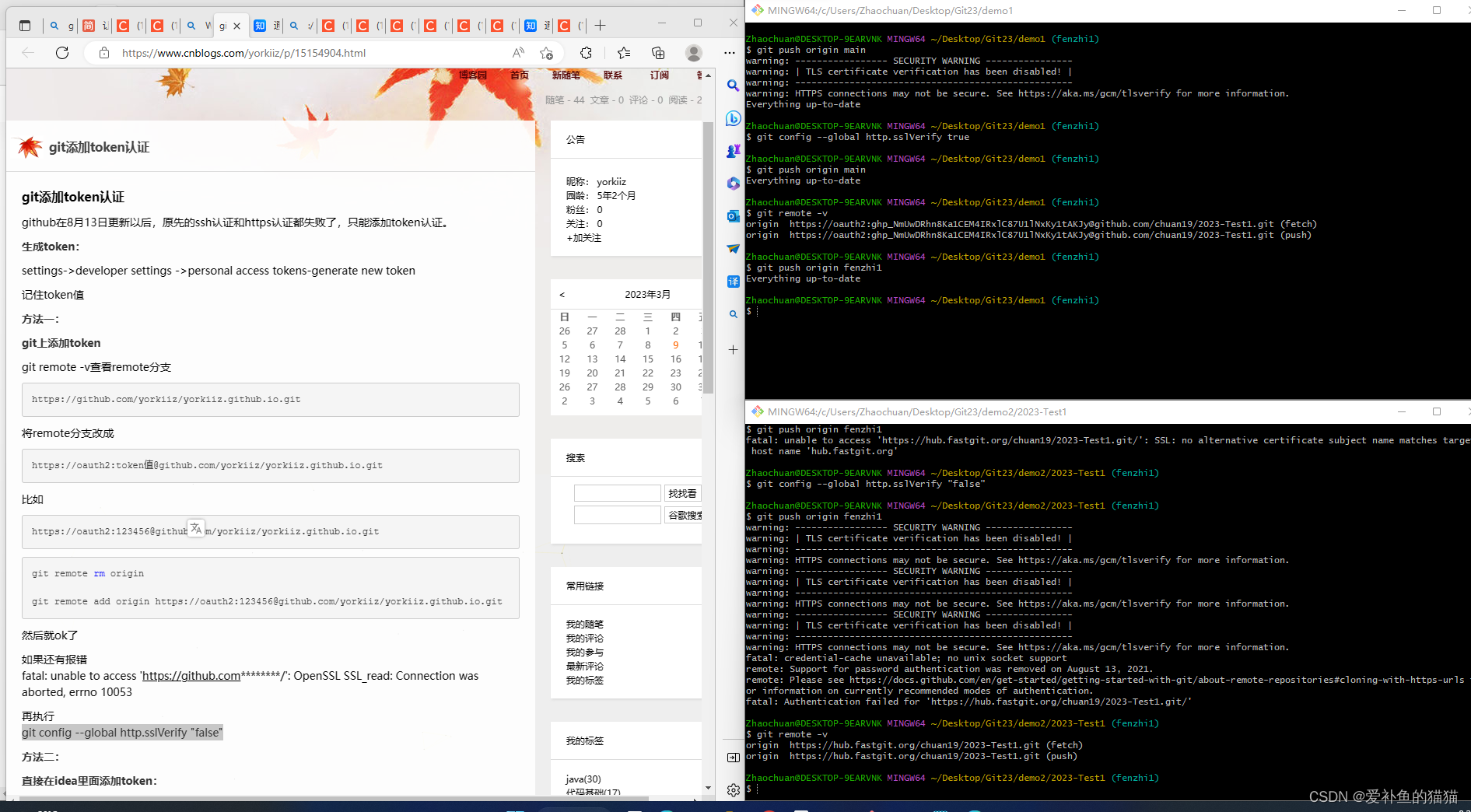Open Microsoft 365 in the sidebar
1471x812 pixels.
[733, 184]
